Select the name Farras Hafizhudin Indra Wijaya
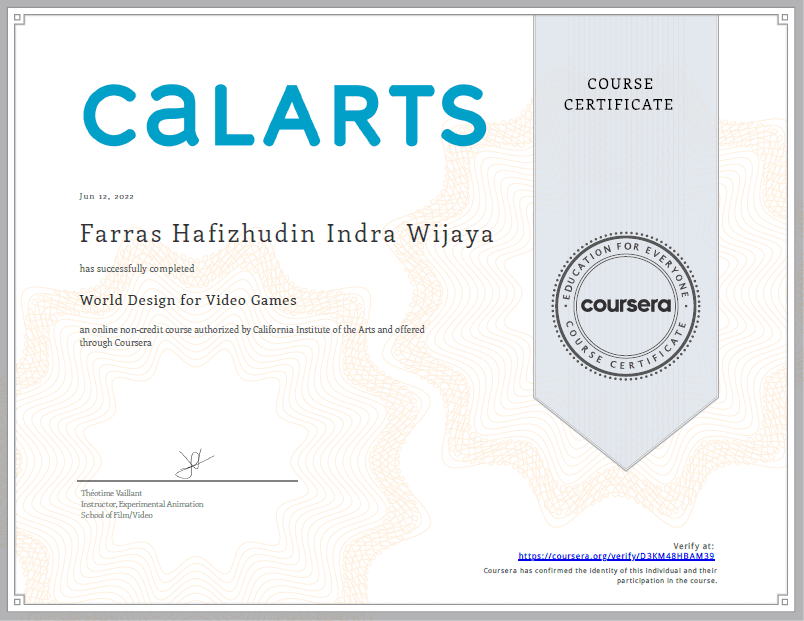The image size is (804, 621). click(287, 234)
